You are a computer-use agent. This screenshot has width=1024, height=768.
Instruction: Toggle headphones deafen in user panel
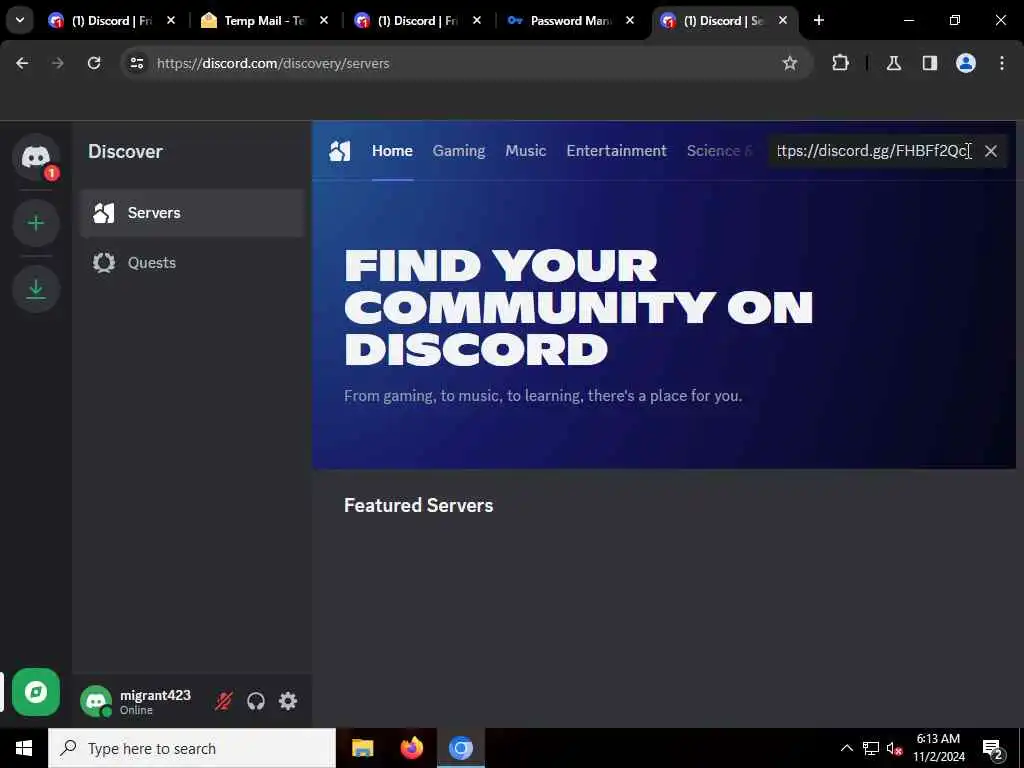point(255,701)
